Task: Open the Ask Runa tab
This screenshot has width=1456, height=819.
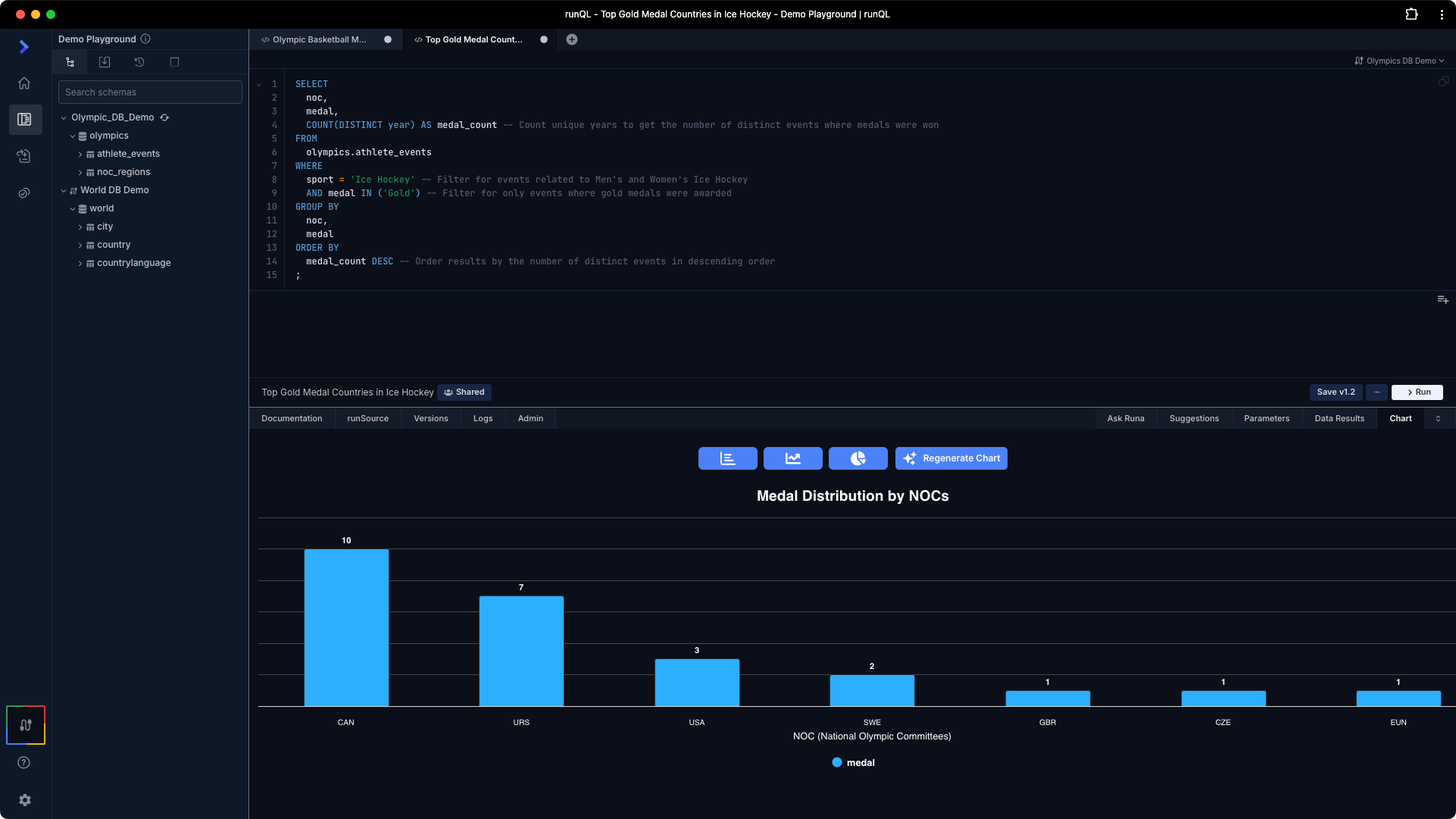Action: [1126, 418]
